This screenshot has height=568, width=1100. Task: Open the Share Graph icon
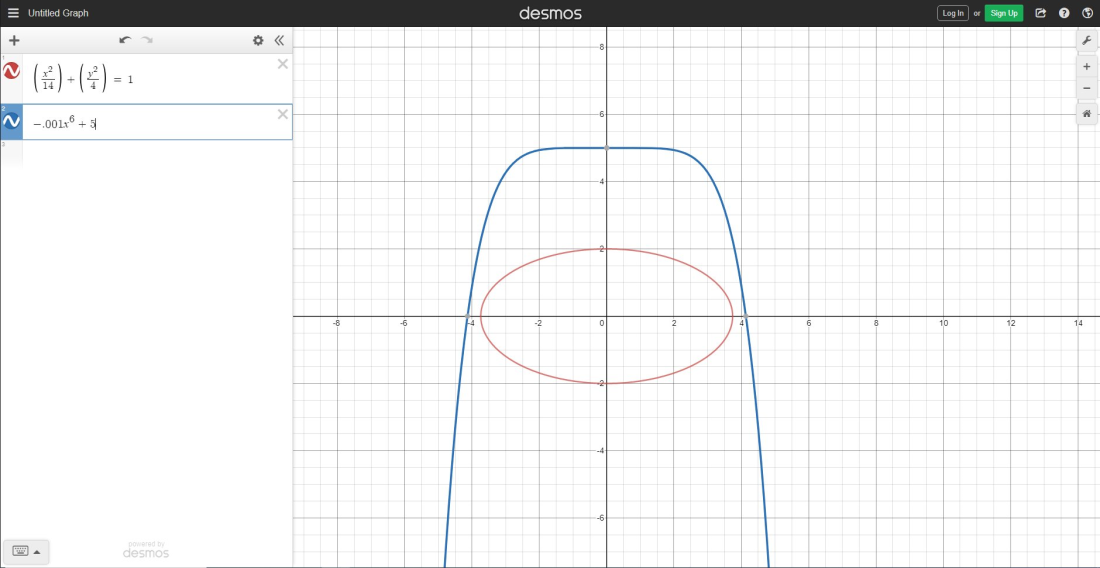[1041, 13]
